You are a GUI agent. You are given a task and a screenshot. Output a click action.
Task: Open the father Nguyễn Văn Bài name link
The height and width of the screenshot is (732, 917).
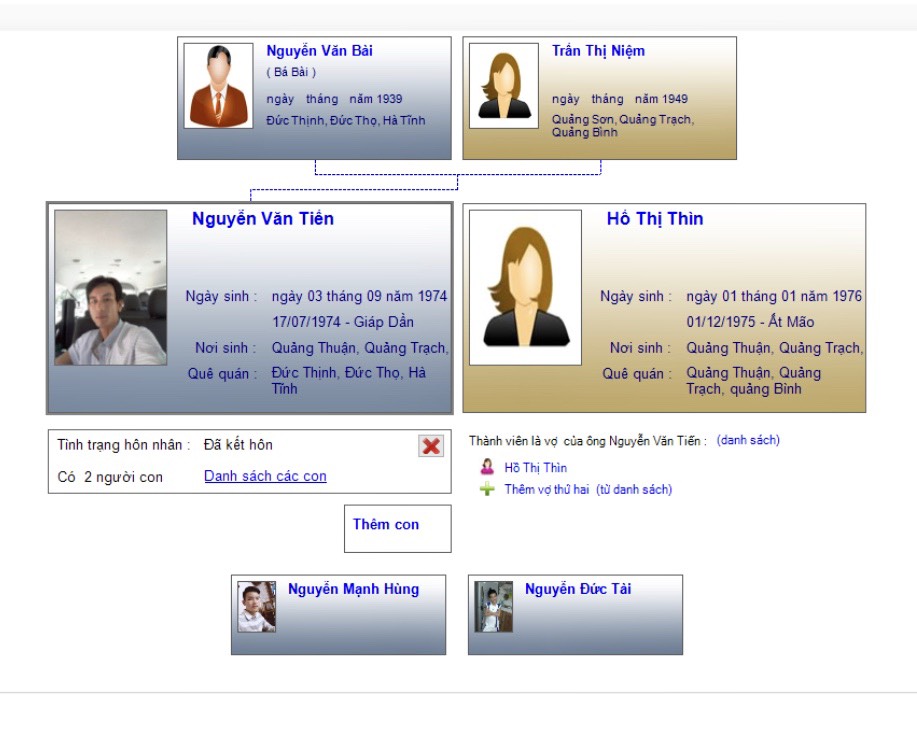click(x=319, y=51)
